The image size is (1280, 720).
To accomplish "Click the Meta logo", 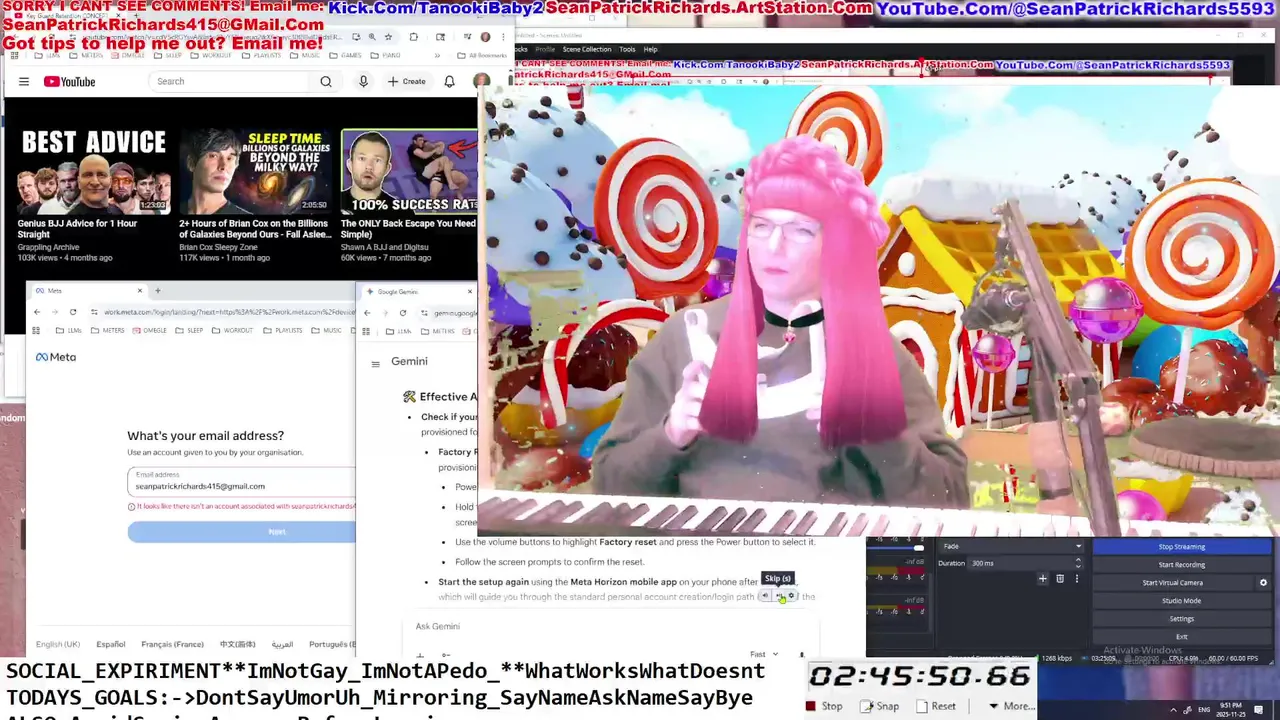I will click(56, 357).
